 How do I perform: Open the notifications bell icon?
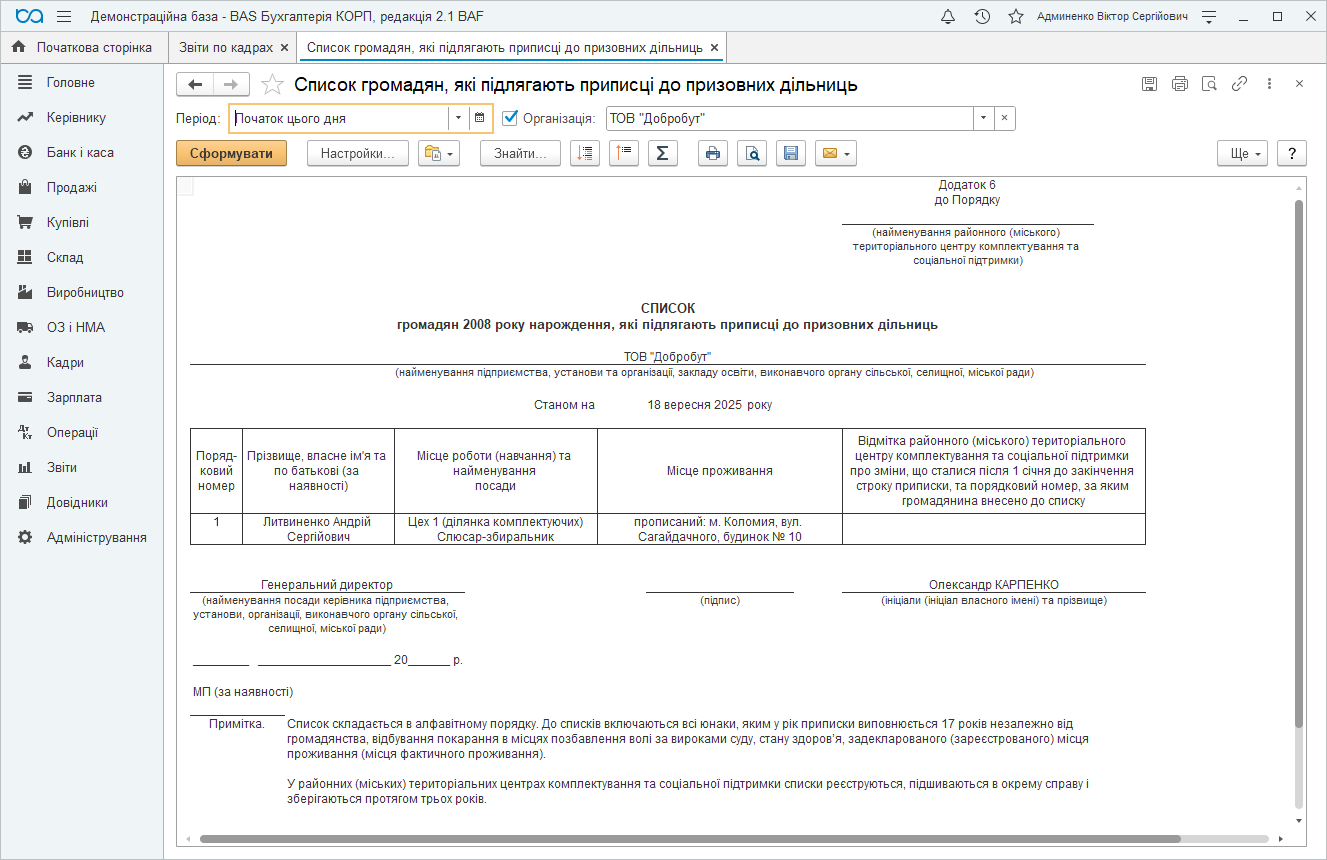pos(948,17)
